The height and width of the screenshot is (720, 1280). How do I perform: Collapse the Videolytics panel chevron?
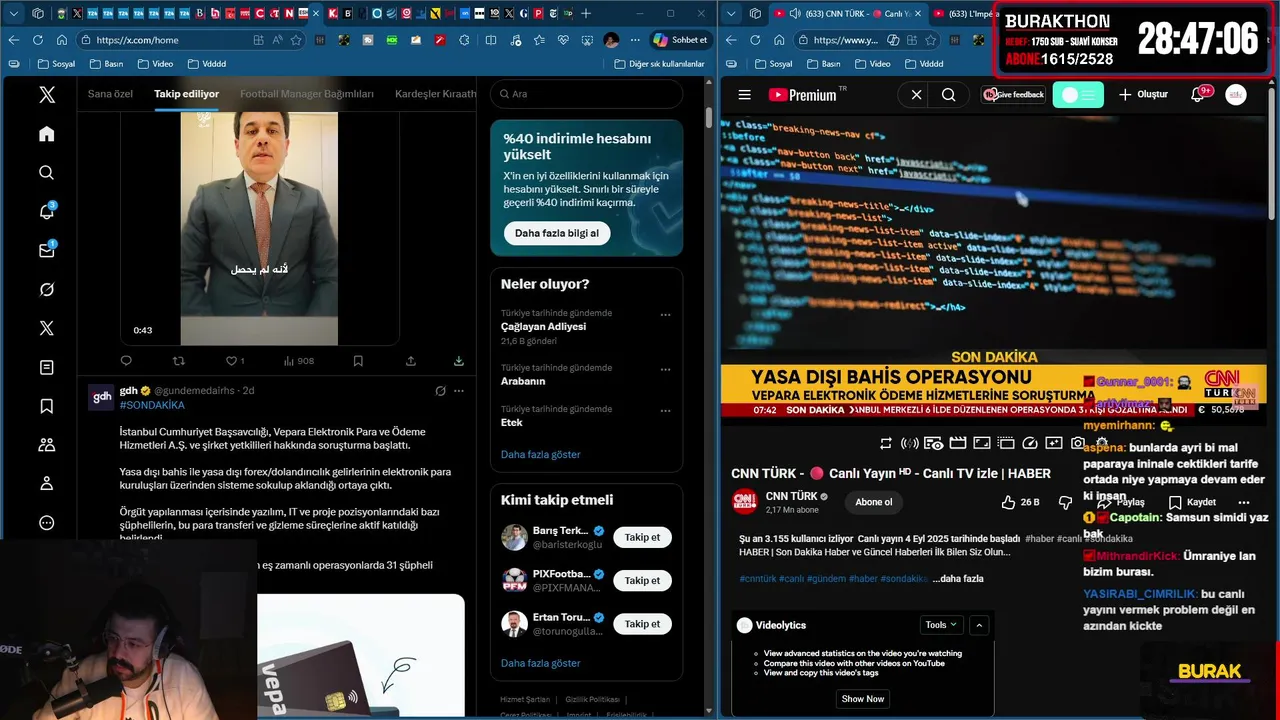click(979, 625)
